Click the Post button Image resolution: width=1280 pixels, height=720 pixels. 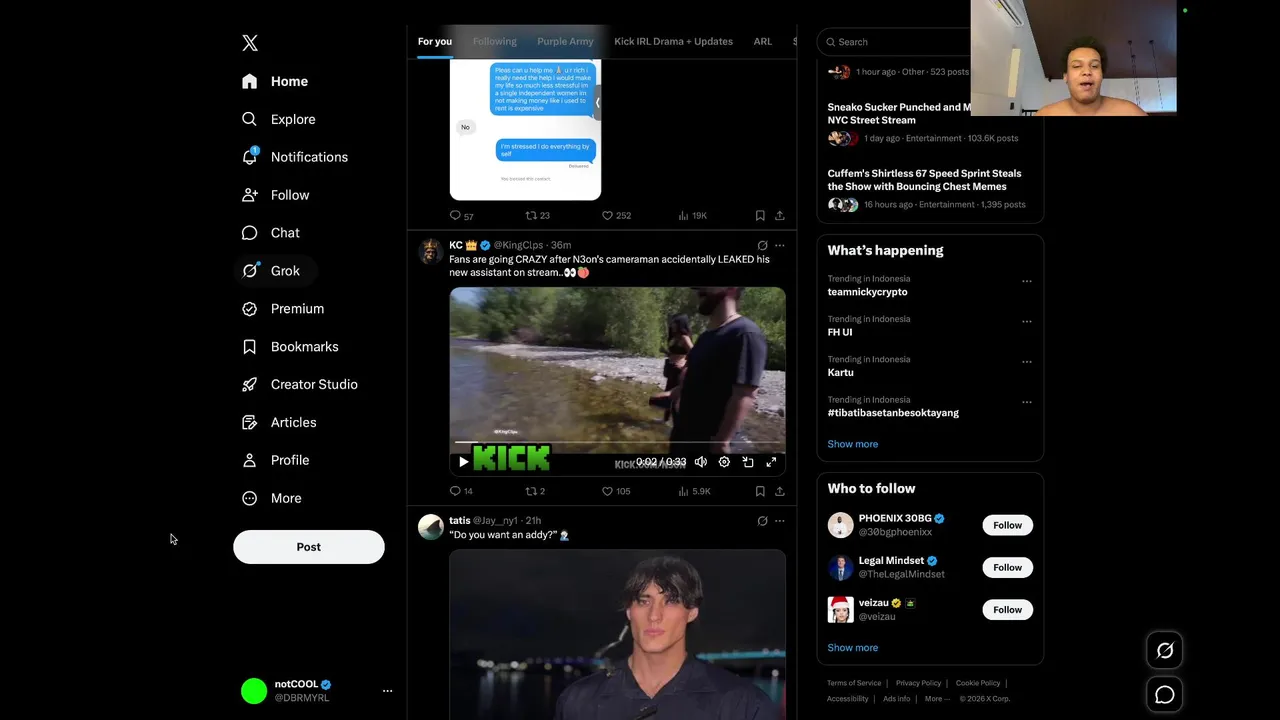pyautogui.click(x=309, y=547)
